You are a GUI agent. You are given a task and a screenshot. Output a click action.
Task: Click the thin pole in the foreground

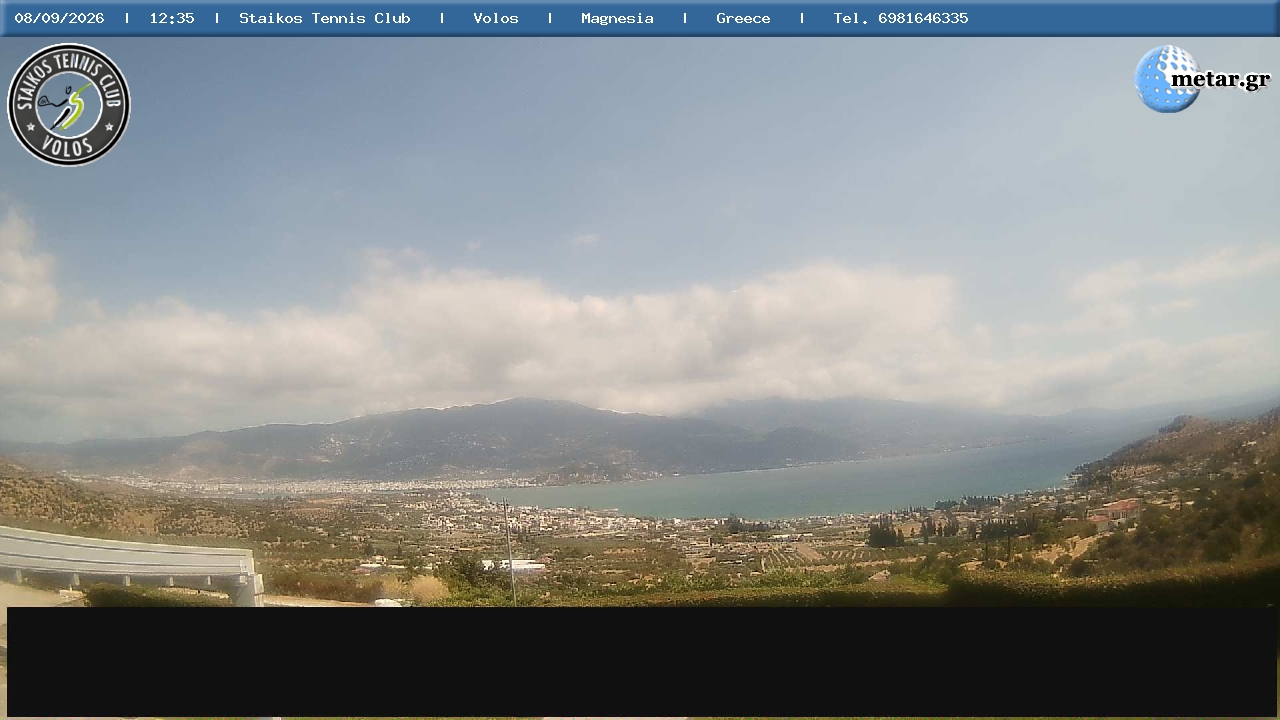click(x=509, y=552)
